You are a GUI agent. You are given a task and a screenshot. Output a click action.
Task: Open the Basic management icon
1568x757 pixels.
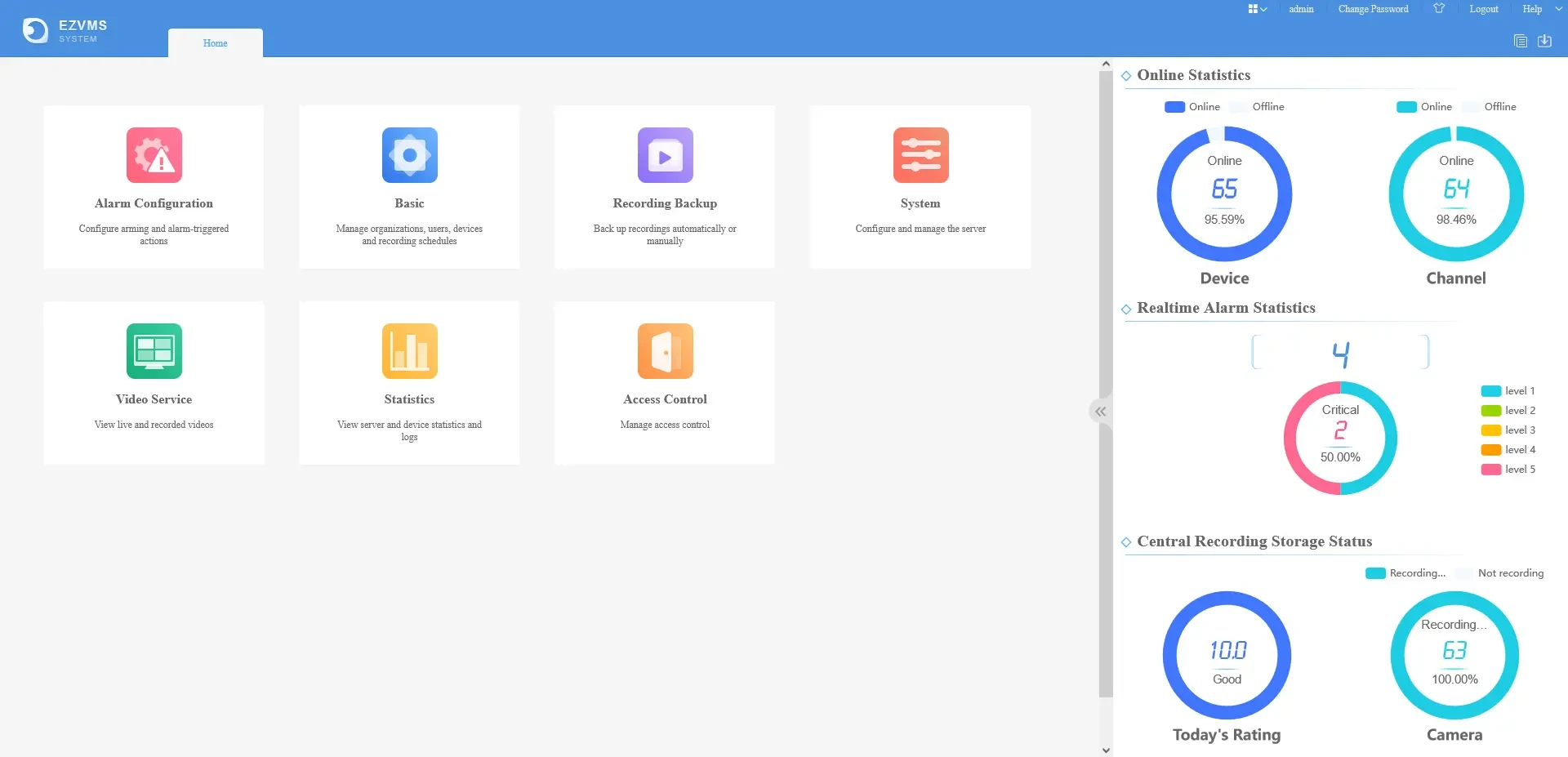(409, 155)
